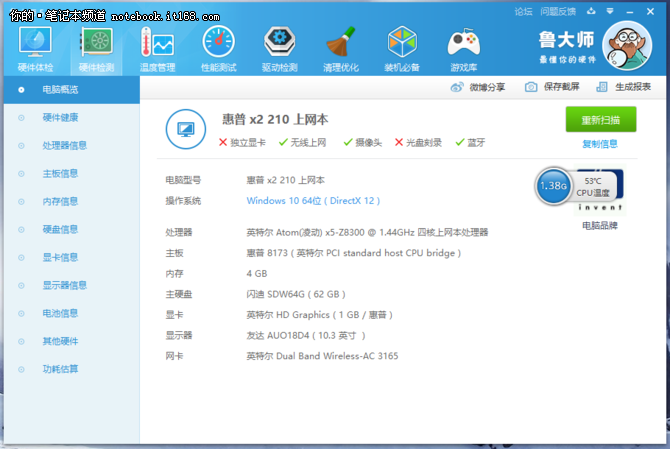The image size is (670, 449).
Task: Open 温度管理 temperature management
Action: coord(158,49)
